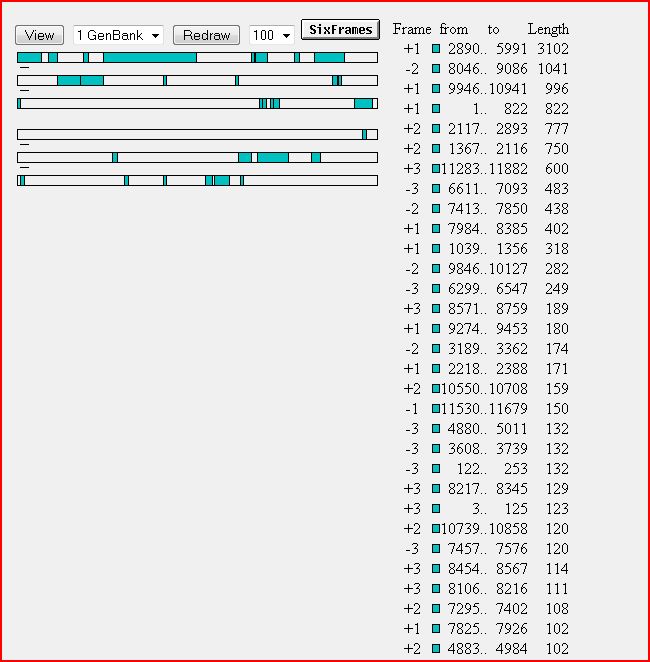Toggle the square for ORF 1367..2116
This screenshot has height=662, width=650.
point(436,149)
